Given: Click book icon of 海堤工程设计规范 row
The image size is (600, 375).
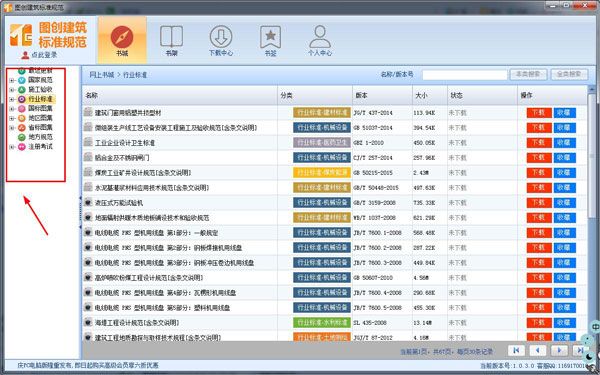Looking at the screenshot, I should coord(88,323).
